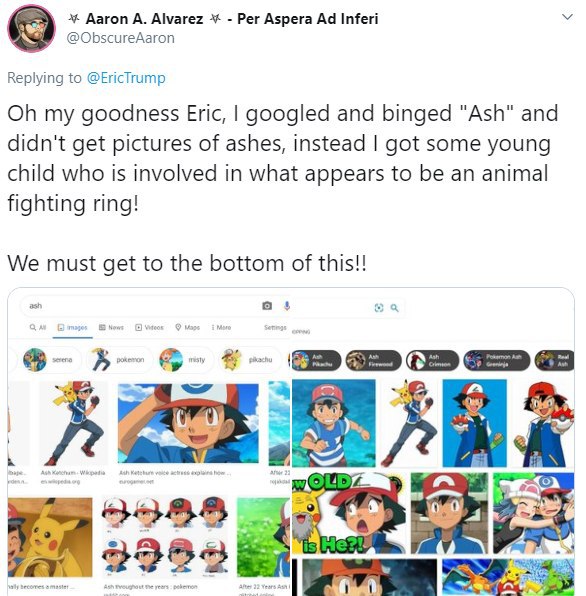
Task: Open the @EricTrump profile link
Action: [126, 78]
